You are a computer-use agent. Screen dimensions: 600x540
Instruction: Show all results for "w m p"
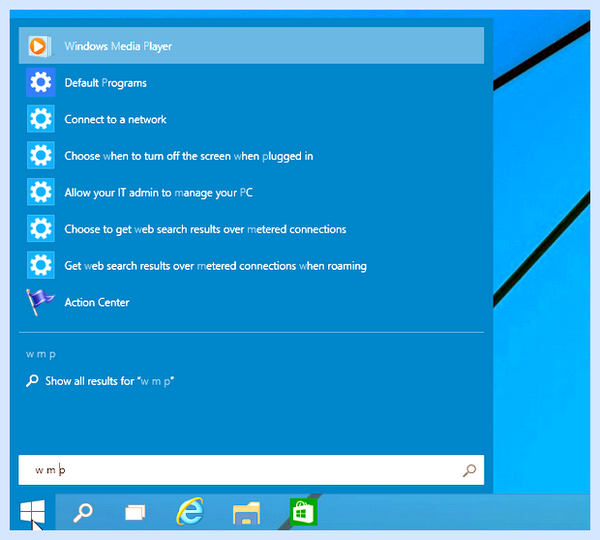click(x=100, y=381)
